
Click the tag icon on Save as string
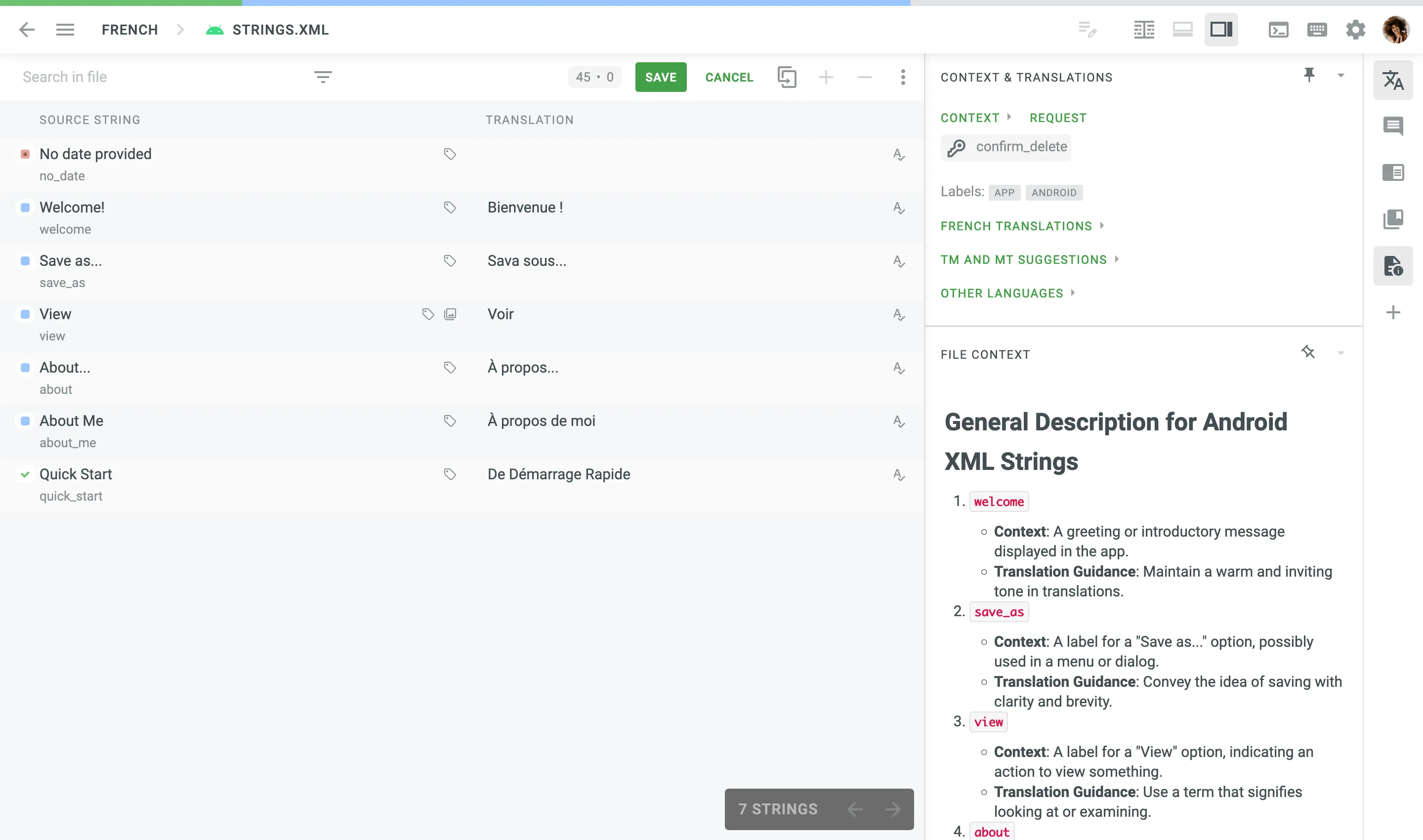tap(450, 261)
